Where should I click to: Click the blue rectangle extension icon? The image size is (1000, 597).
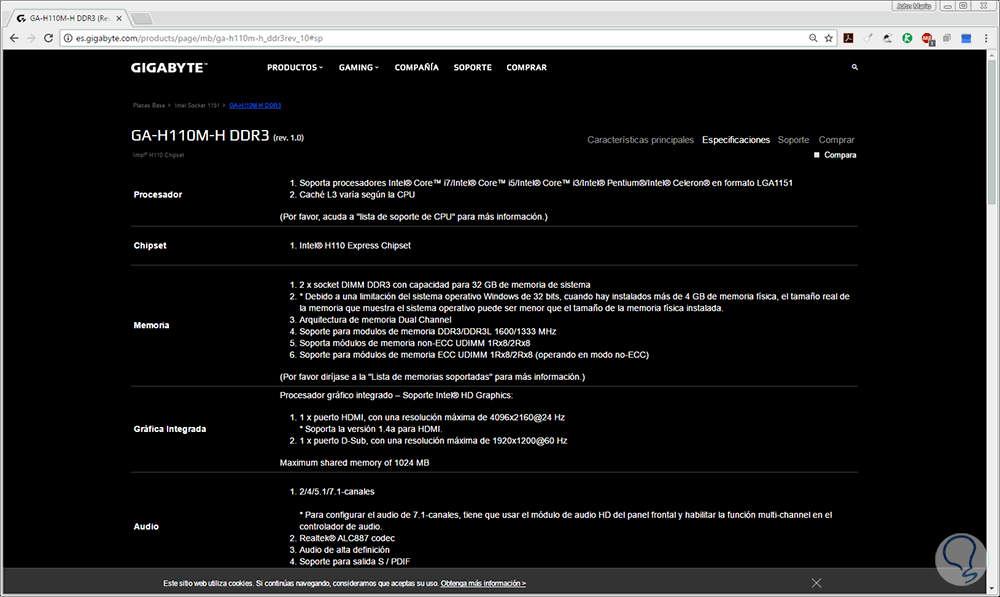[966, 38]
